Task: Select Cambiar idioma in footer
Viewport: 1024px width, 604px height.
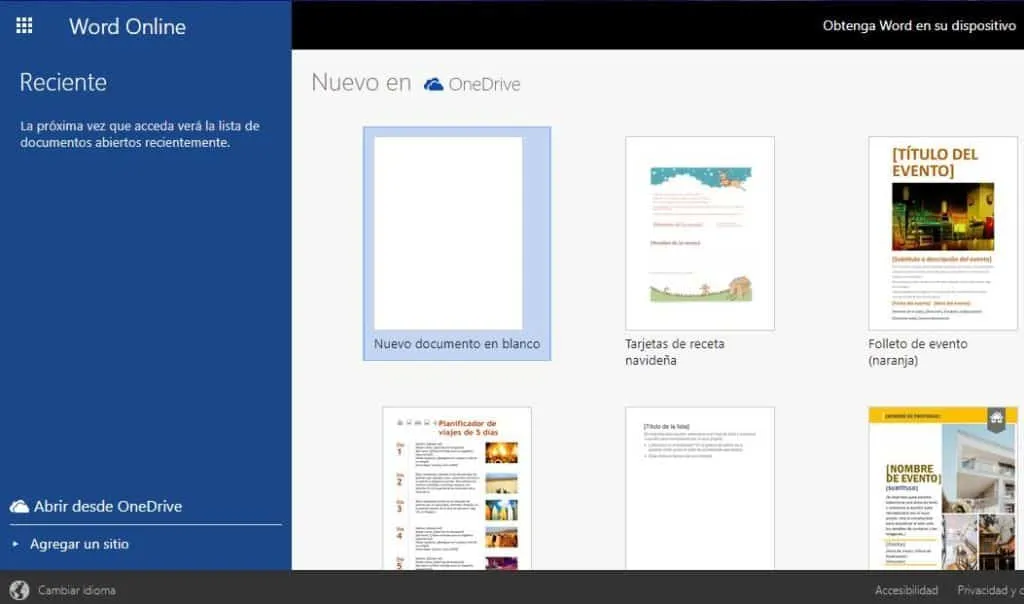Action: click(x=76, y=590)
